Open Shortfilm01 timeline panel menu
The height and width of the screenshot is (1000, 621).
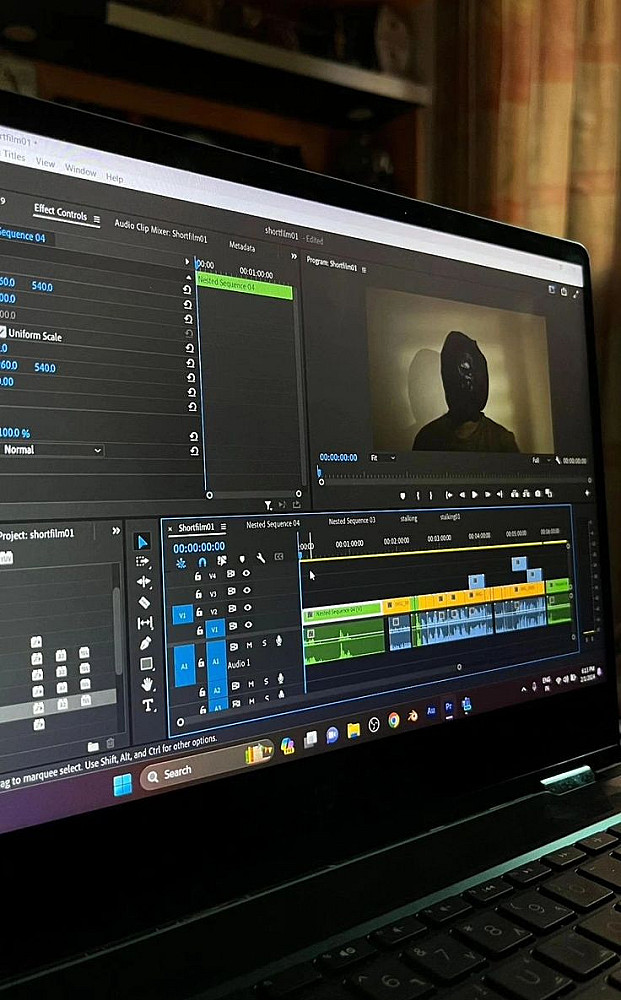click(223, 527)
